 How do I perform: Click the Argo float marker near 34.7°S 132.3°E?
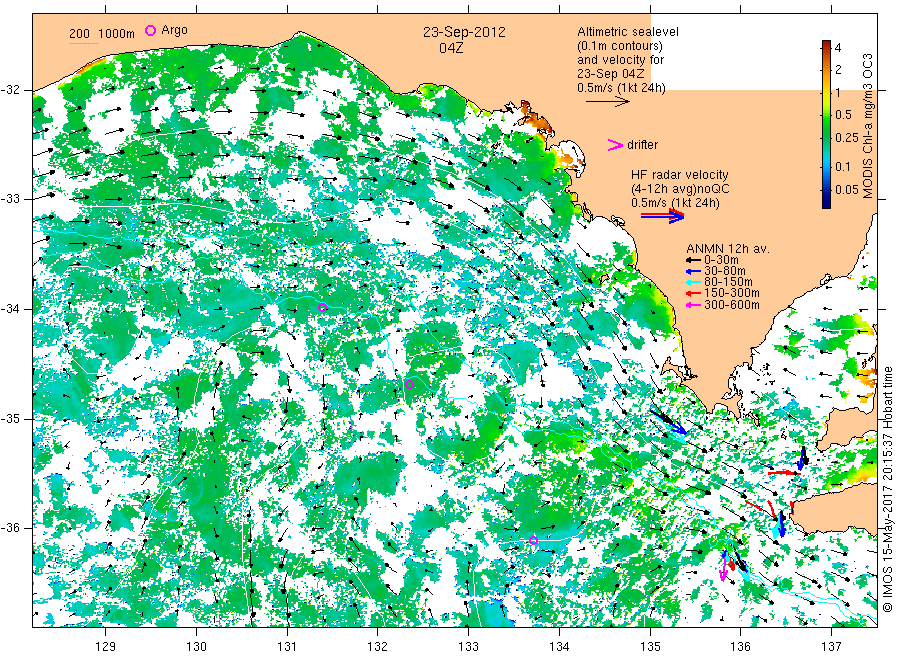[409, 385]
